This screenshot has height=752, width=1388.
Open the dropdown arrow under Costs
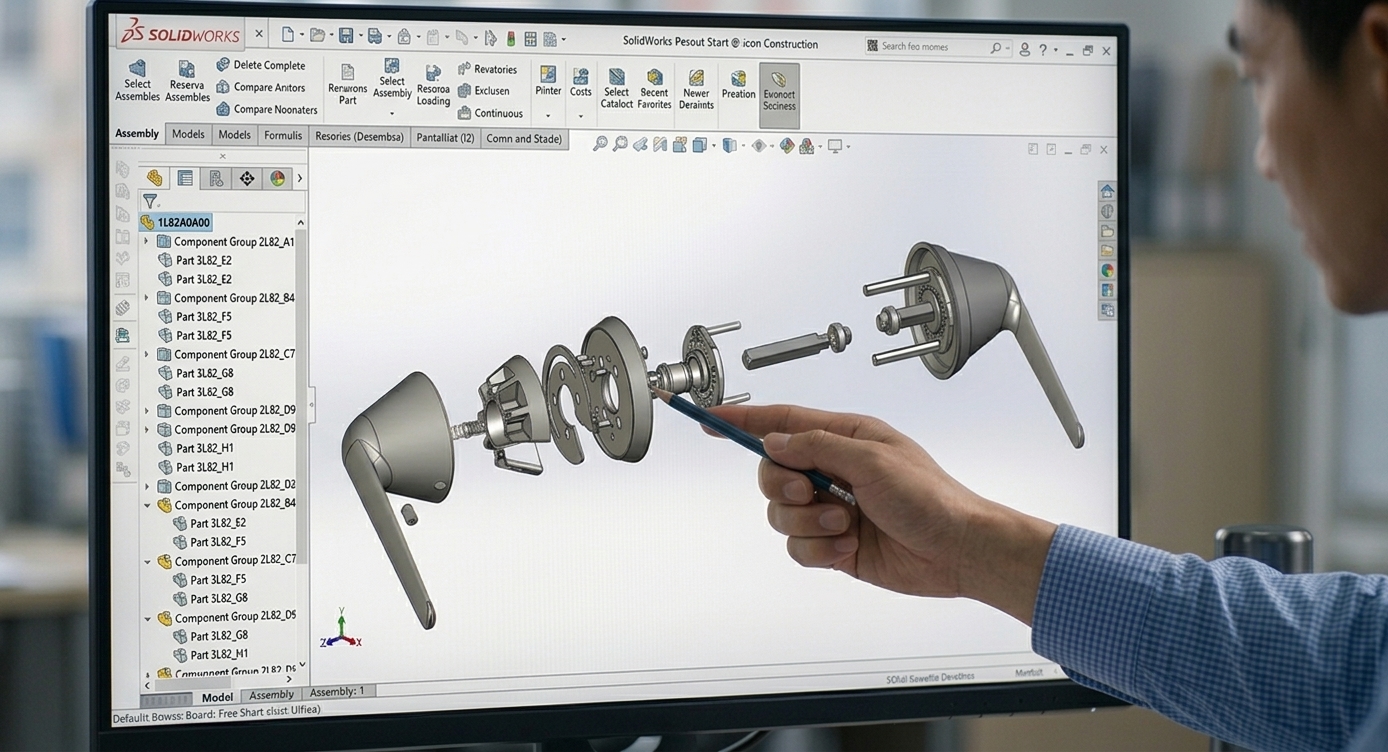pos(580,116)
